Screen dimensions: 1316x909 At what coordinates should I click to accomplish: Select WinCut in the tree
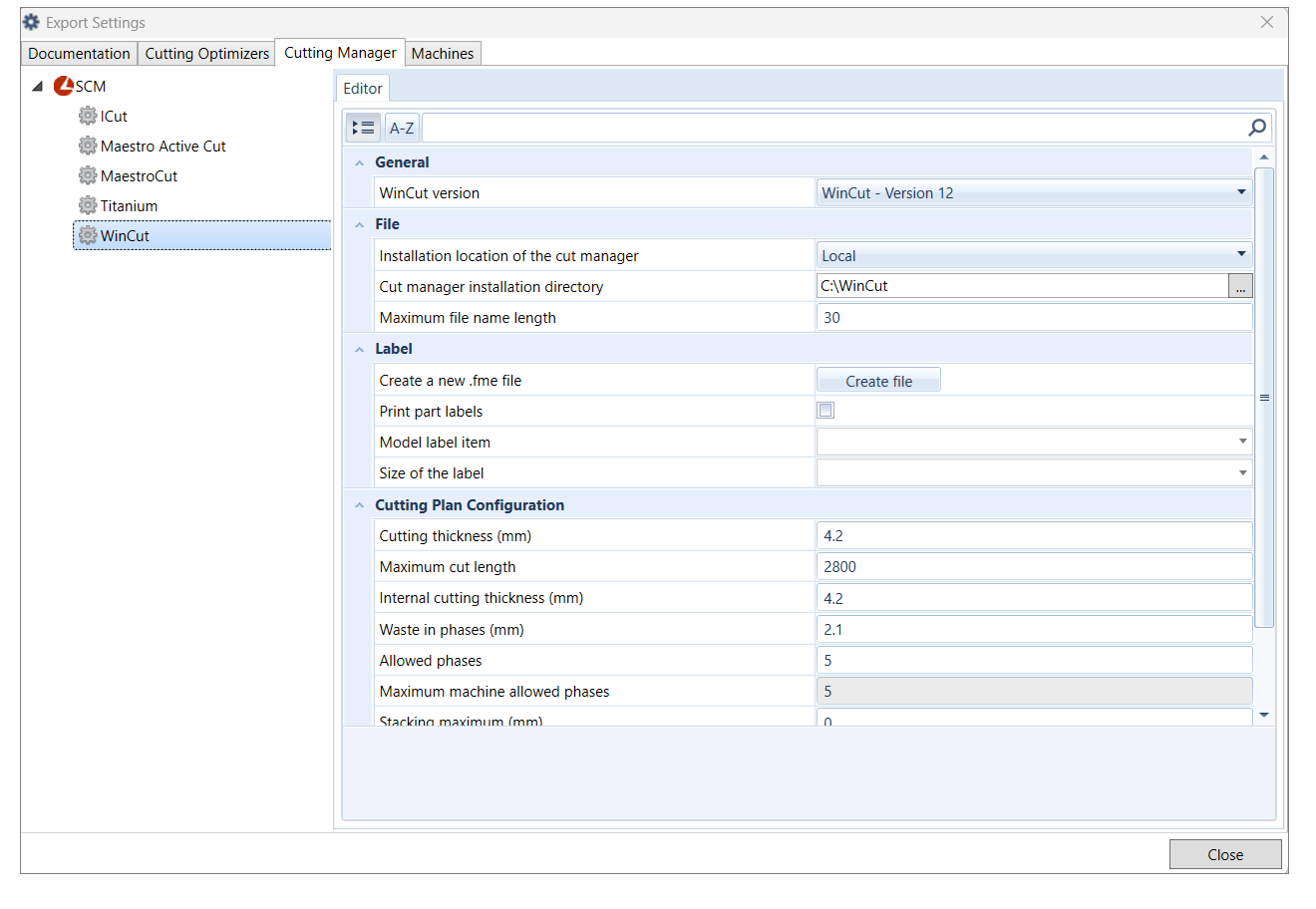click(125, 235)
